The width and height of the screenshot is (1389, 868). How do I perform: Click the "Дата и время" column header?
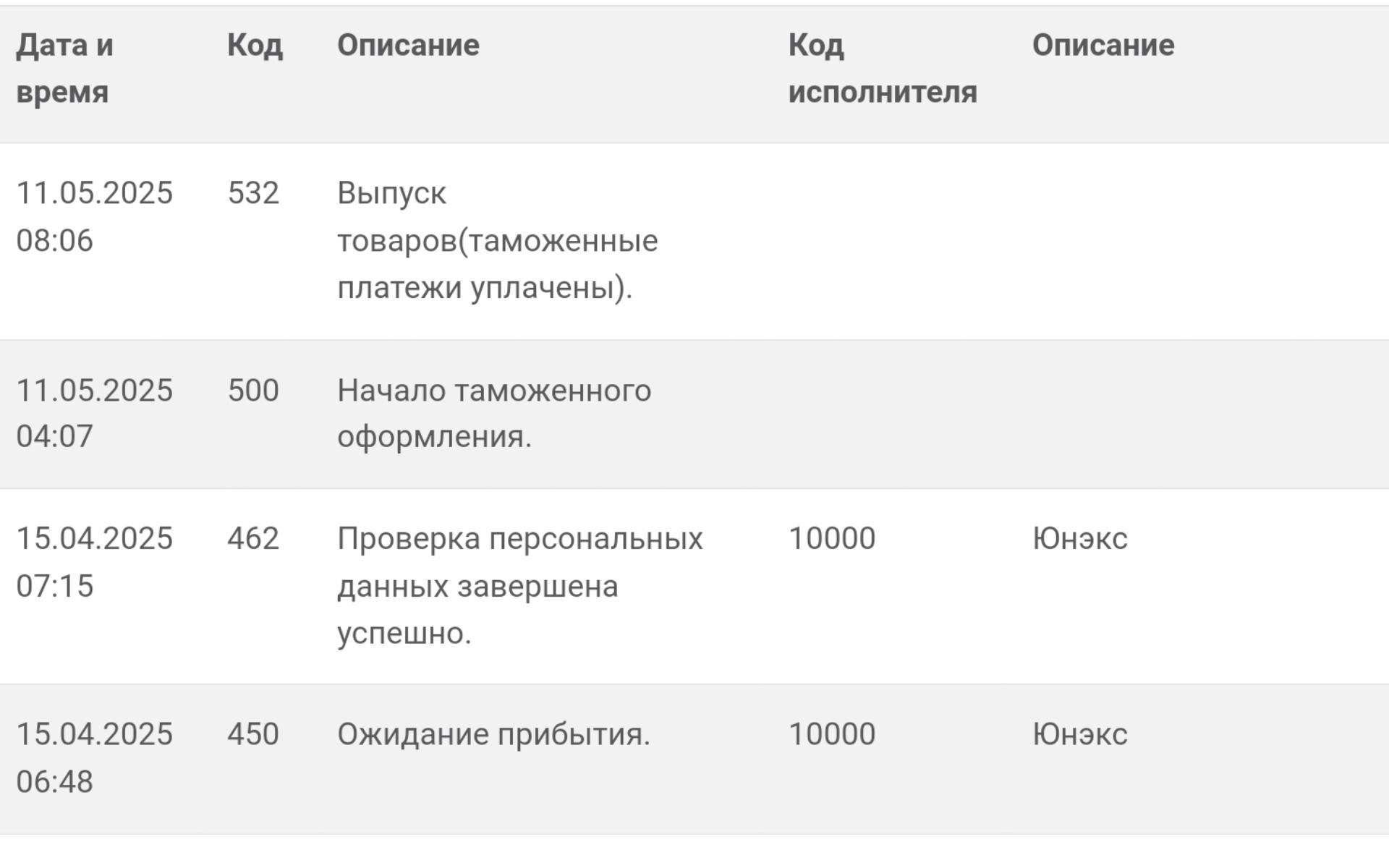pos(64,69)
